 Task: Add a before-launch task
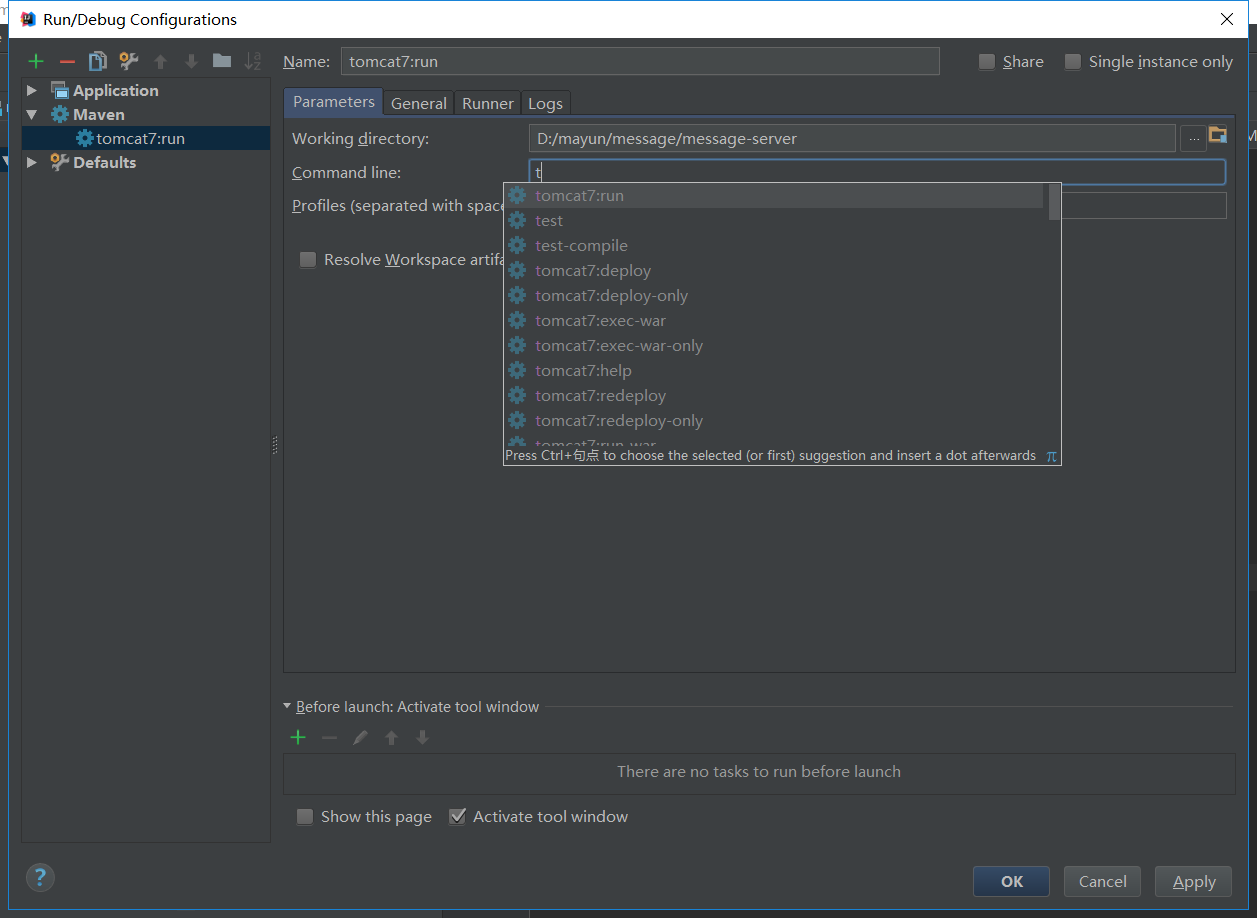(297, 737)
